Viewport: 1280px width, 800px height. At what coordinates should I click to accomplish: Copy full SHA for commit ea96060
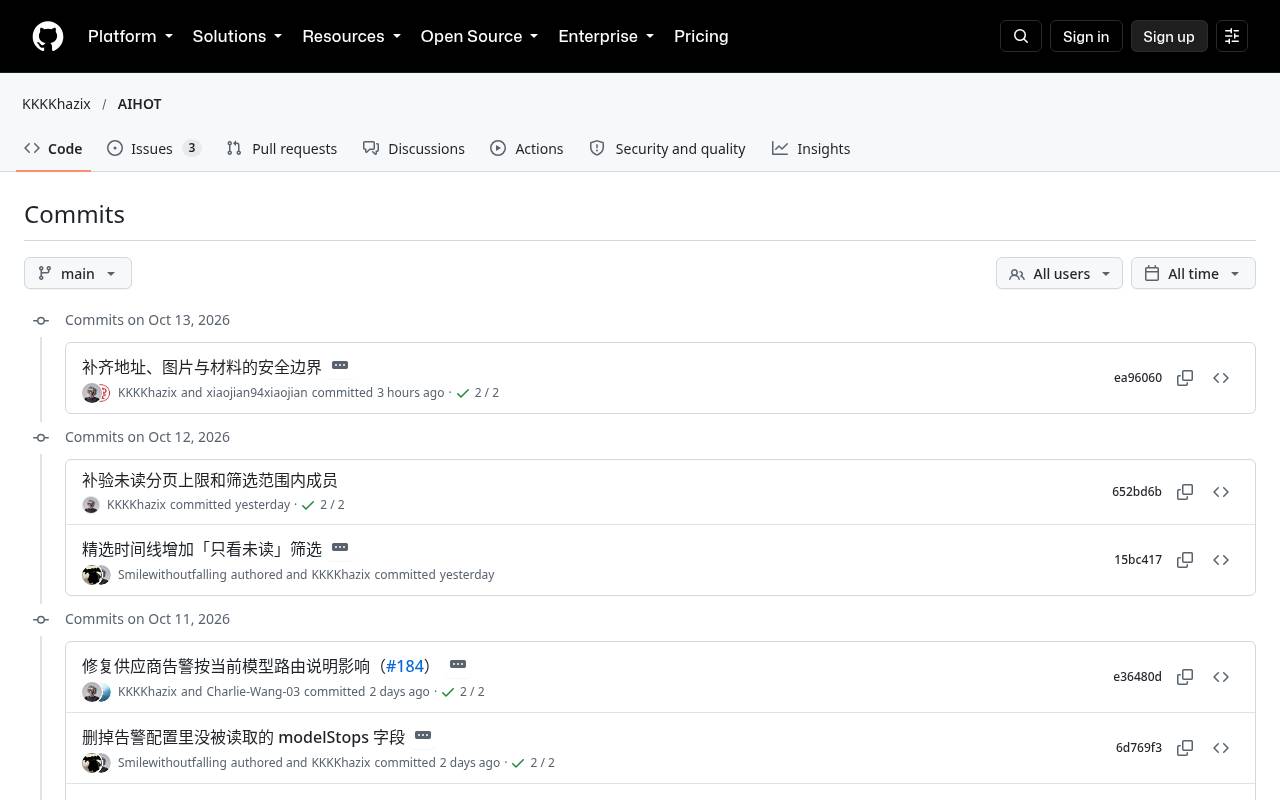(1185, 378)
